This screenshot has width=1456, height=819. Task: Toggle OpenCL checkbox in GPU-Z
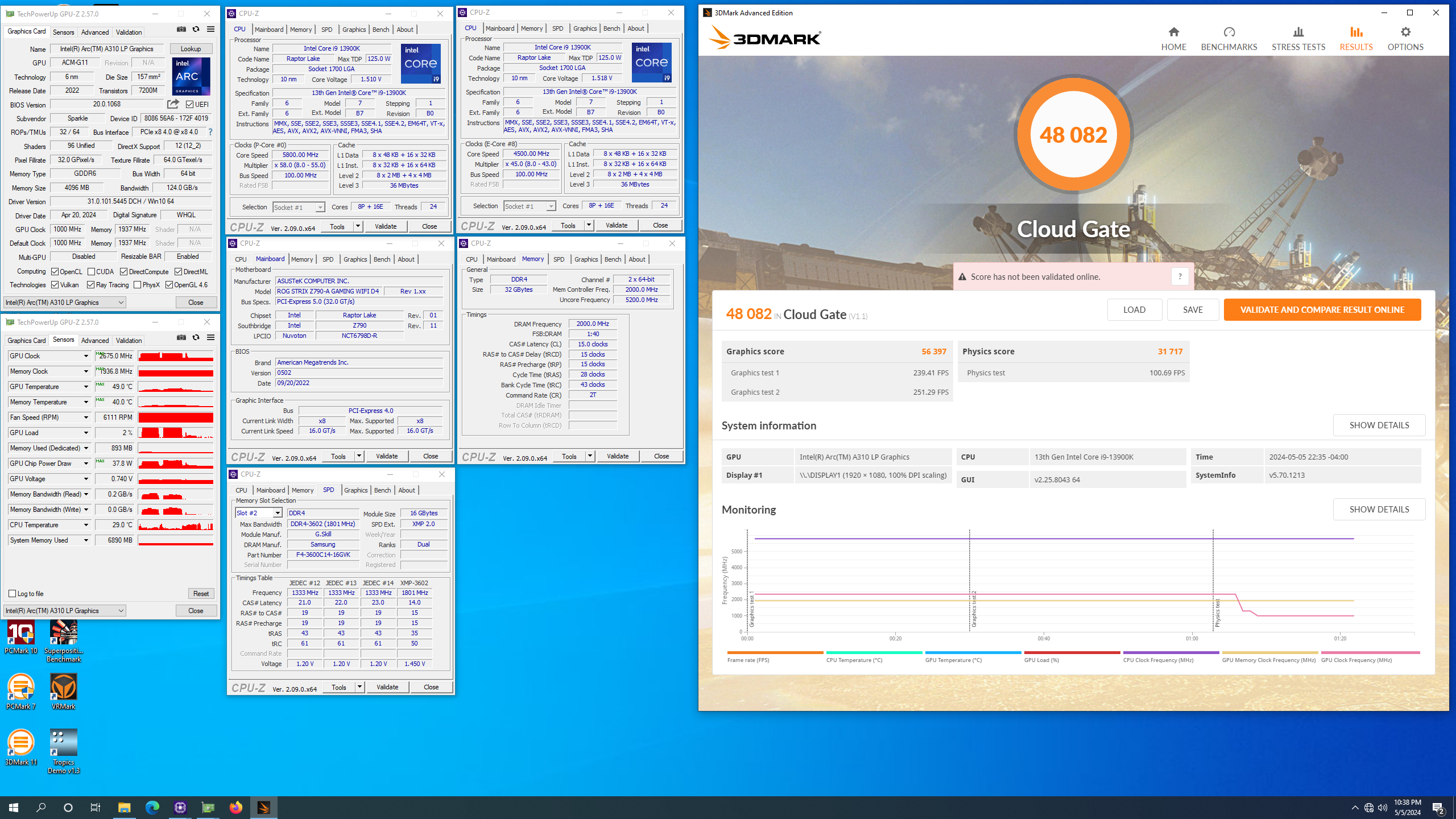(55, 272)
